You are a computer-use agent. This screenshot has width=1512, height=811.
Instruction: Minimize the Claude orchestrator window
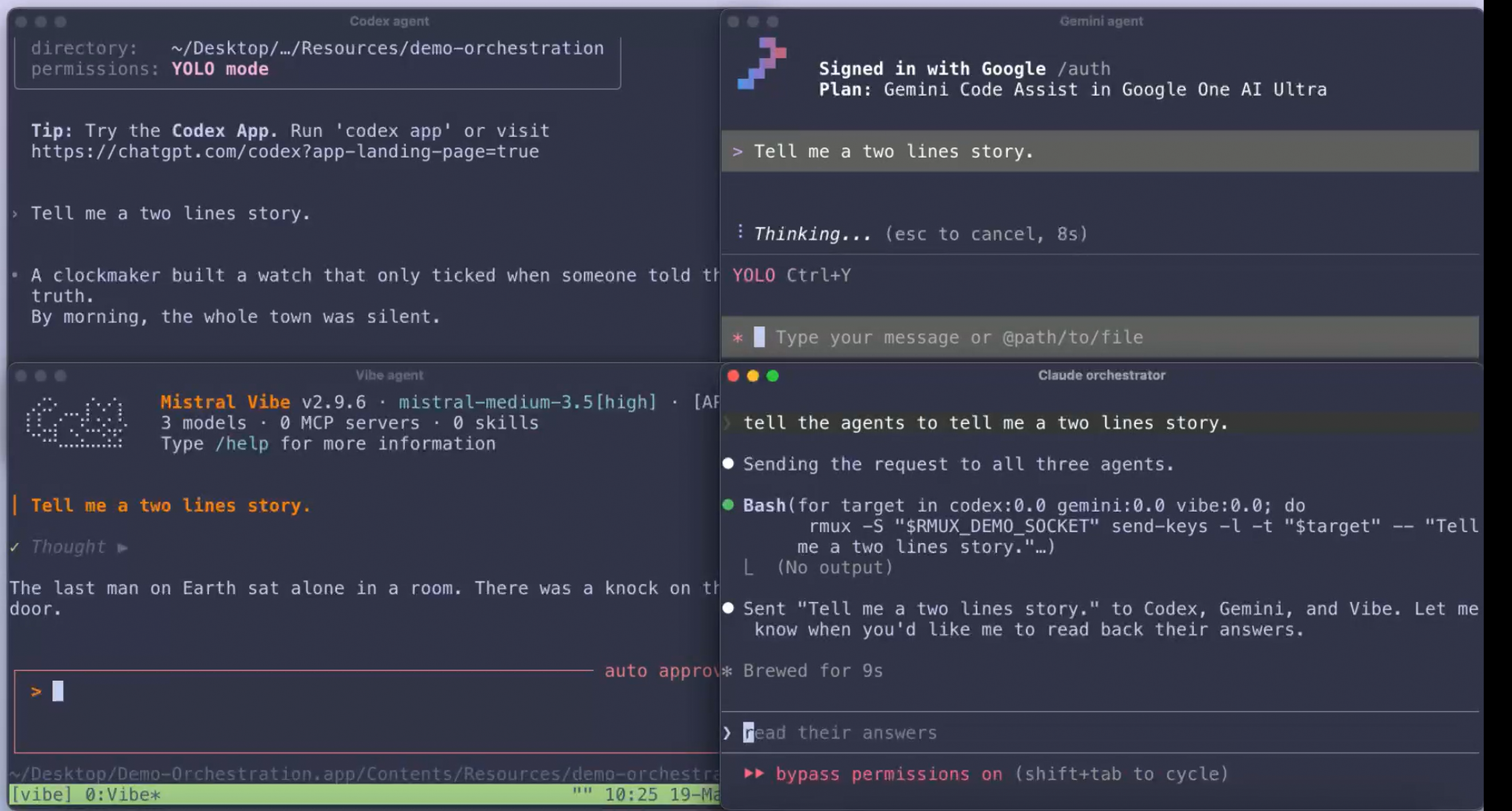tap(753, 375)
